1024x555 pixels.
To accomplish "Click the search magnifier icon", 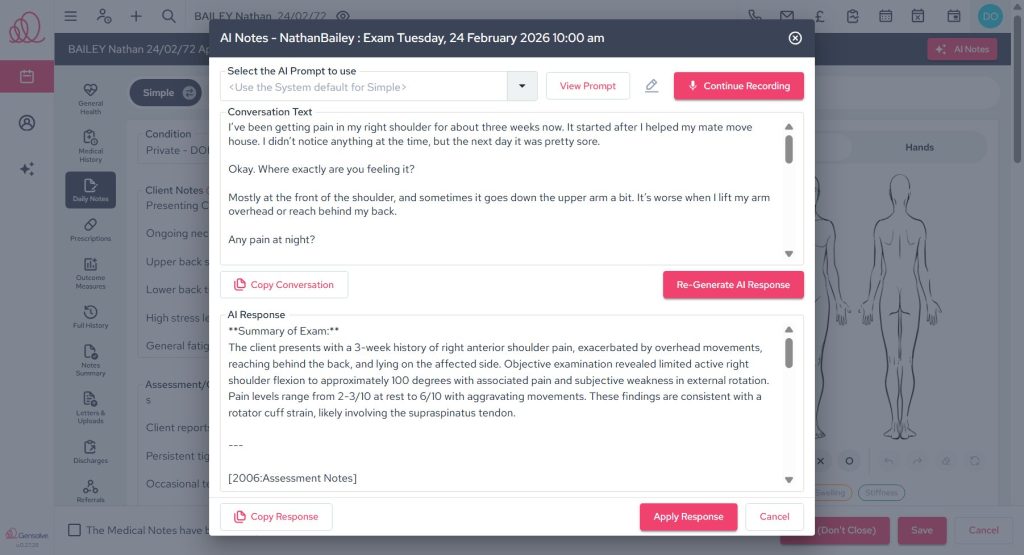I will click(168, 16).
